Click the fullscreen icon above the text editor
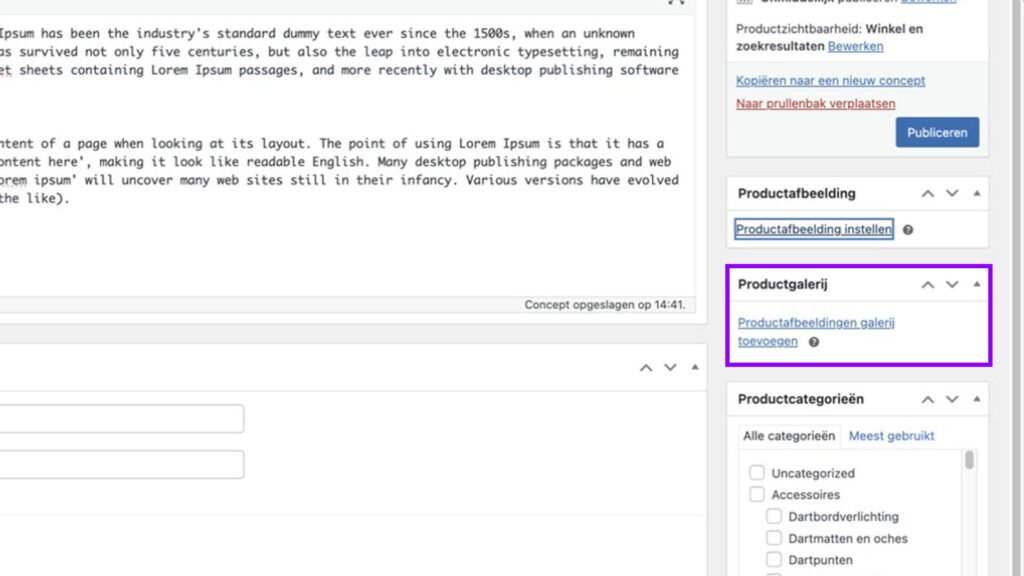This screenshot has height=576, width=1024. coord(676,5)
